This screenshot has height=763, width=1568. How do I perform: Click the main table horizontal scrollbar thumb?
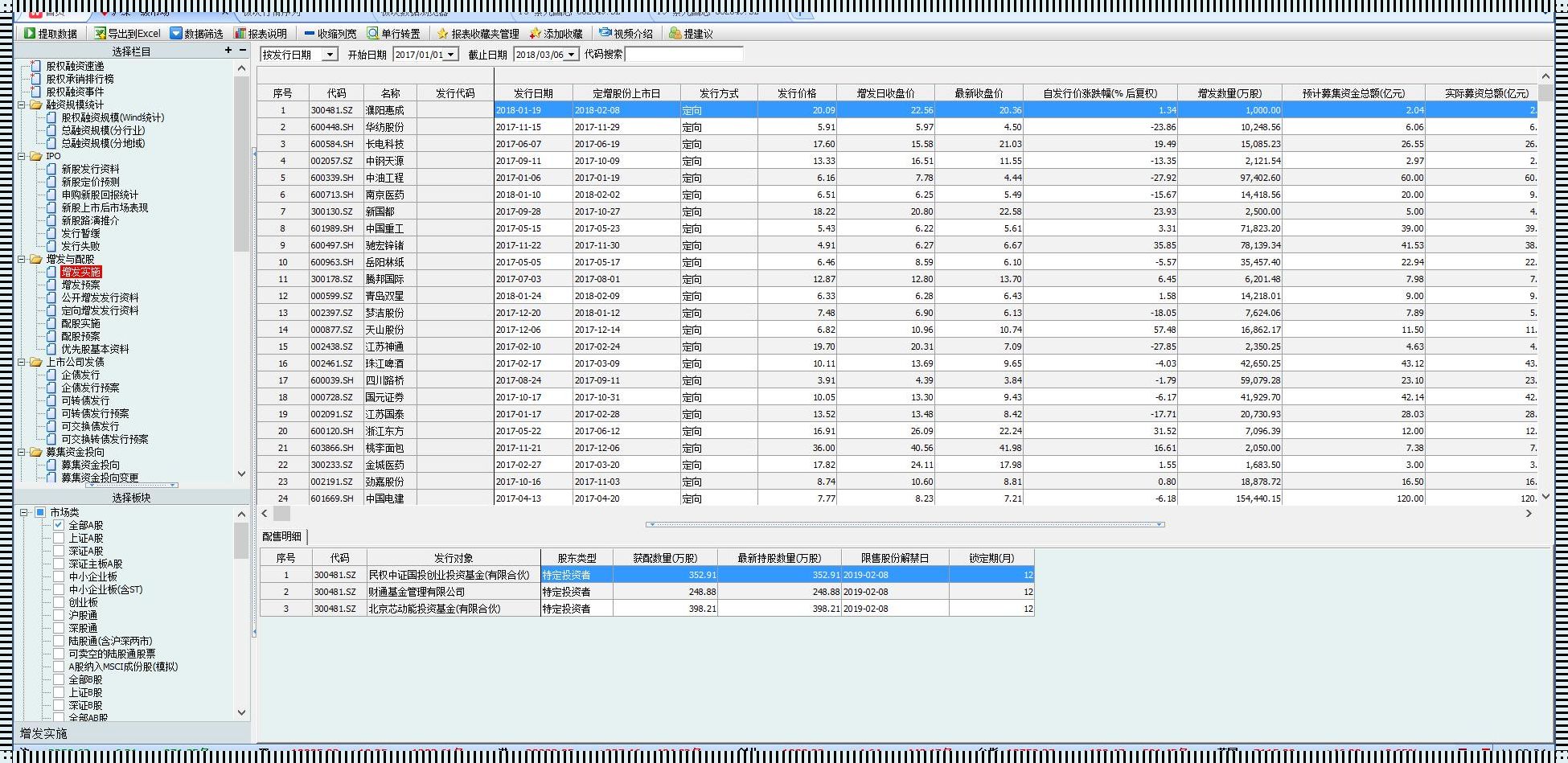281,513
